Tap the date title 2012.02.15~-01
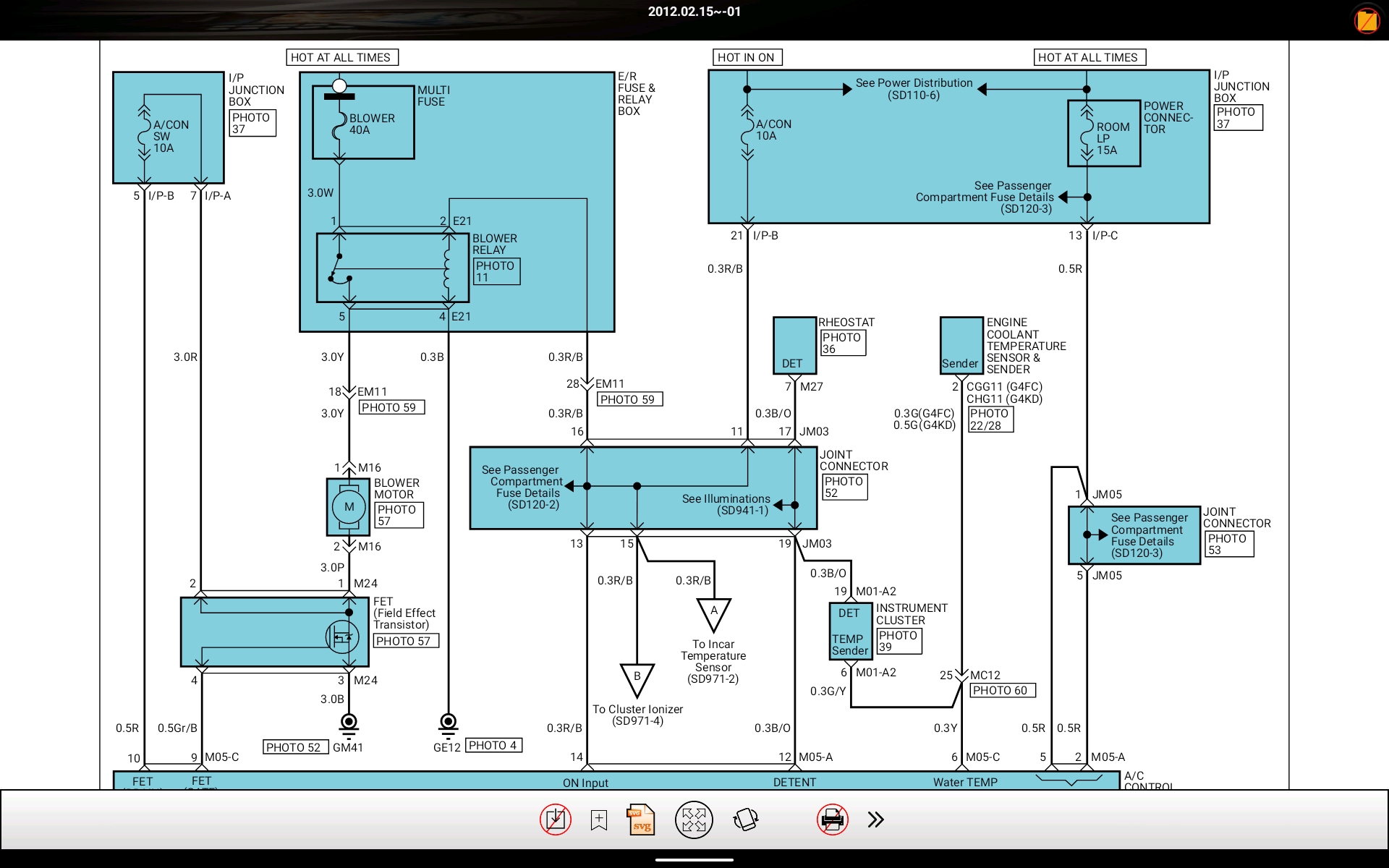1389x868 pixels. point(694,12)
